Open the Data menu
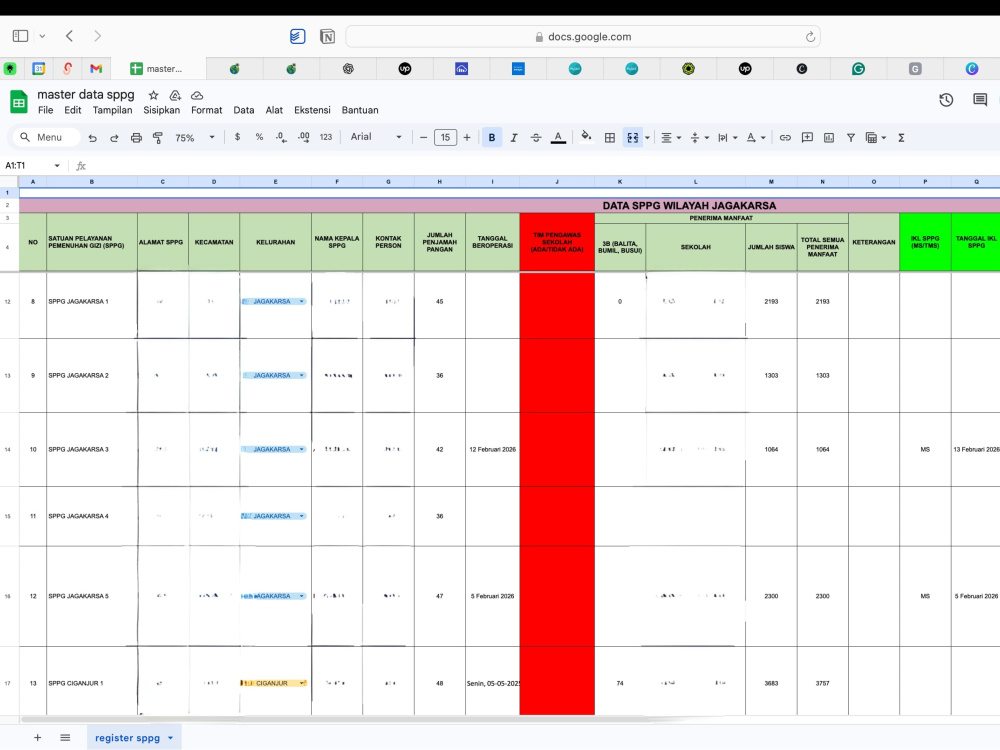The height and width of the screenshot is (750, 1000). [x=244, y=110]
